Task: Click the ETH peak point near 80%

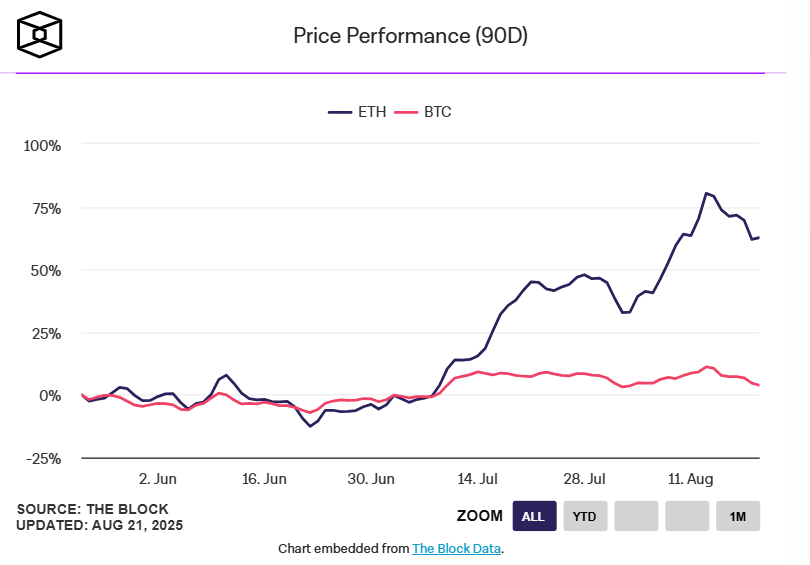Action: (x=706, y=193)
